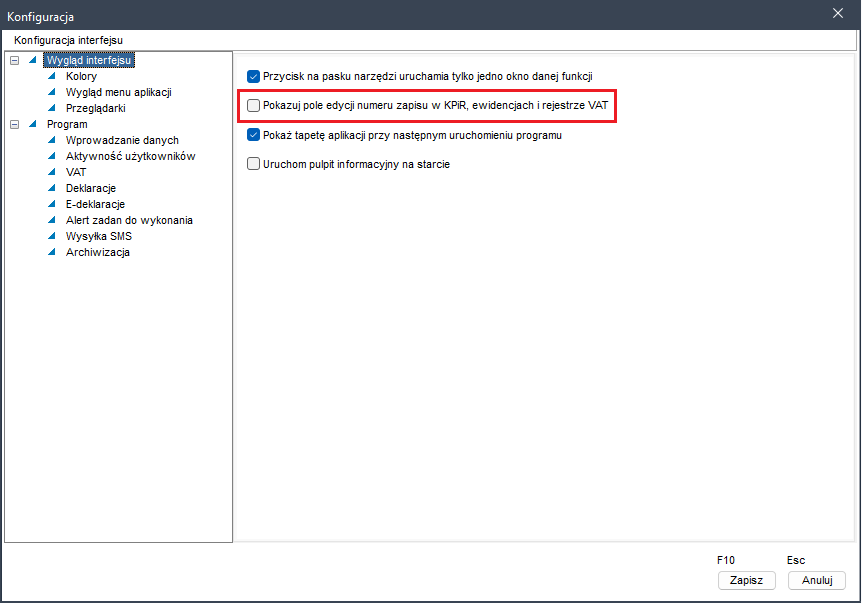
Task: Click the Konfiguracja interfejsu header text
Action: [x=69, y=40]
